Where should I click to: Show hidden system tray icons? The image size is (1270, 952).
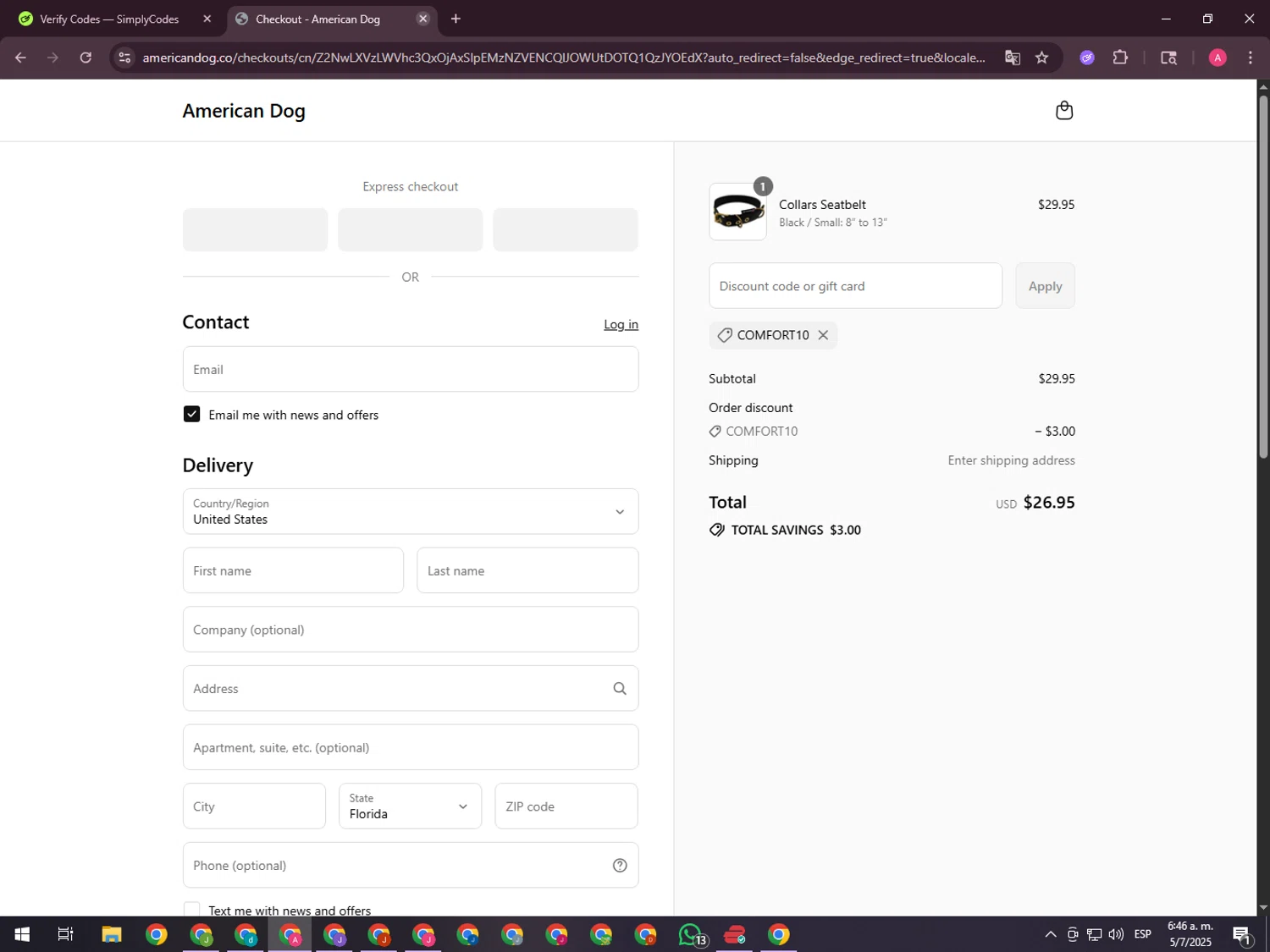click(1051, 934)
